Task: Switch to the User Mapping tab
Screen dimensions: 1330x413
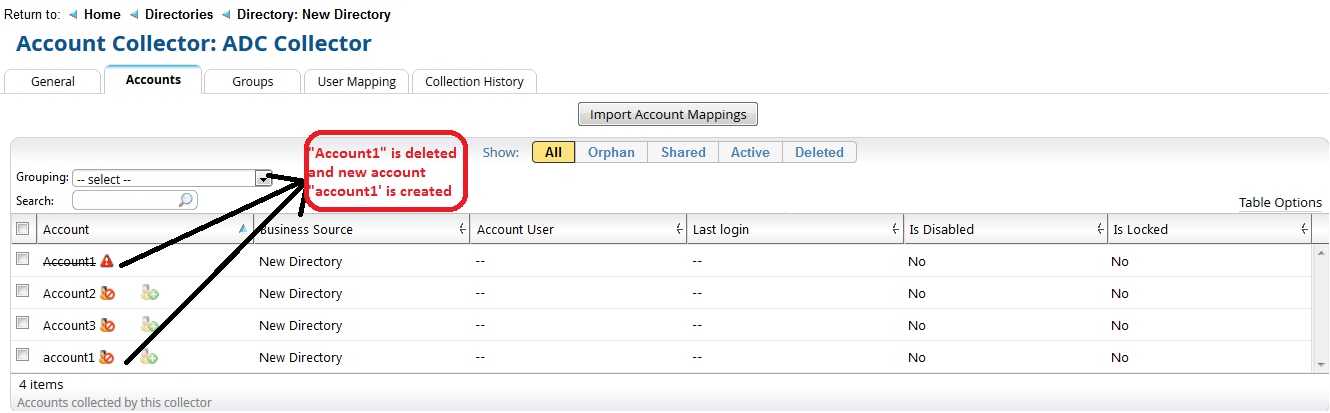Action: [x=356, y=82]
